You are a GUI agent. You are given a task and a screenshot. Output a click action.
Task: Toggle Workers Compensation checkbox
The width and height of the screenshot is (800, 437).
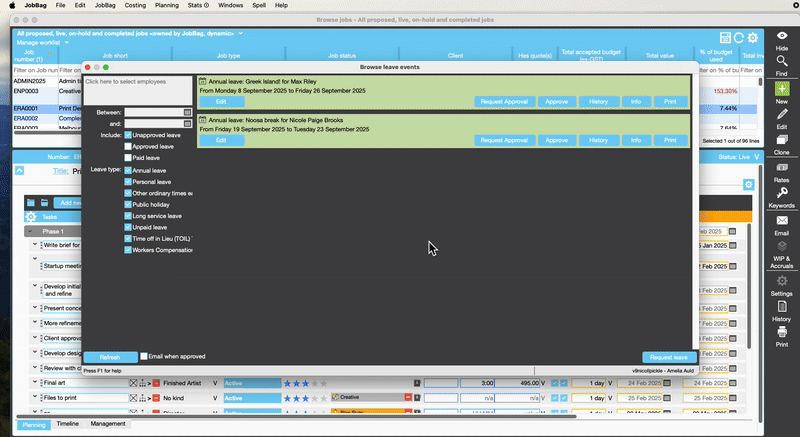pos(128,250)
